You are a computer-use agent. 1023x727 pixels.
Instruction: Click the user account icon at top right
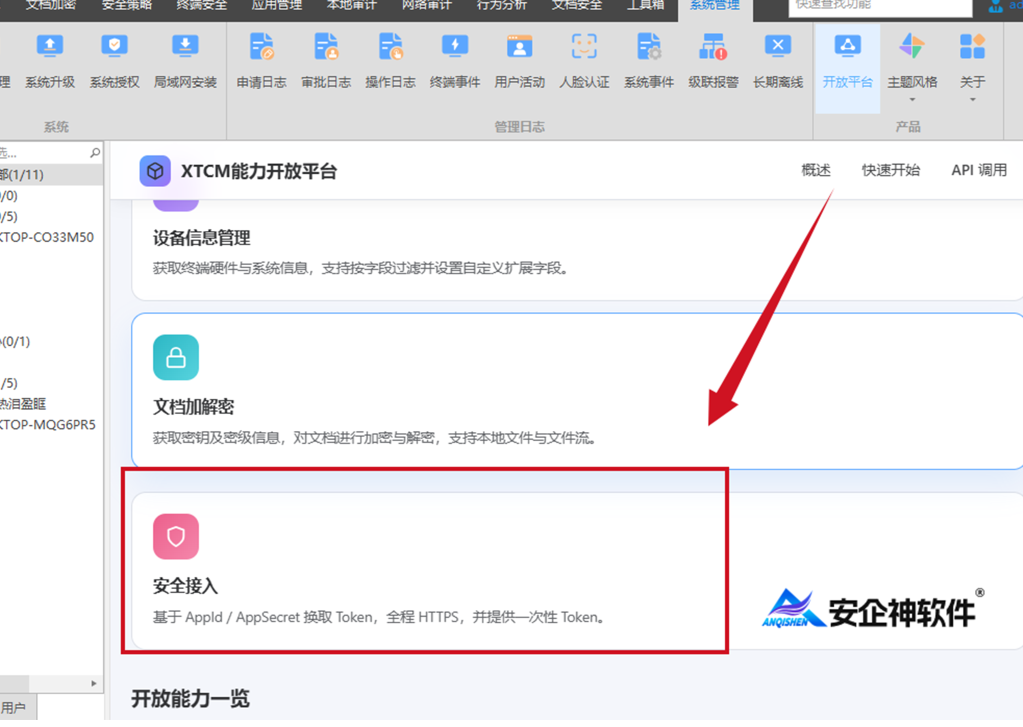996,6
